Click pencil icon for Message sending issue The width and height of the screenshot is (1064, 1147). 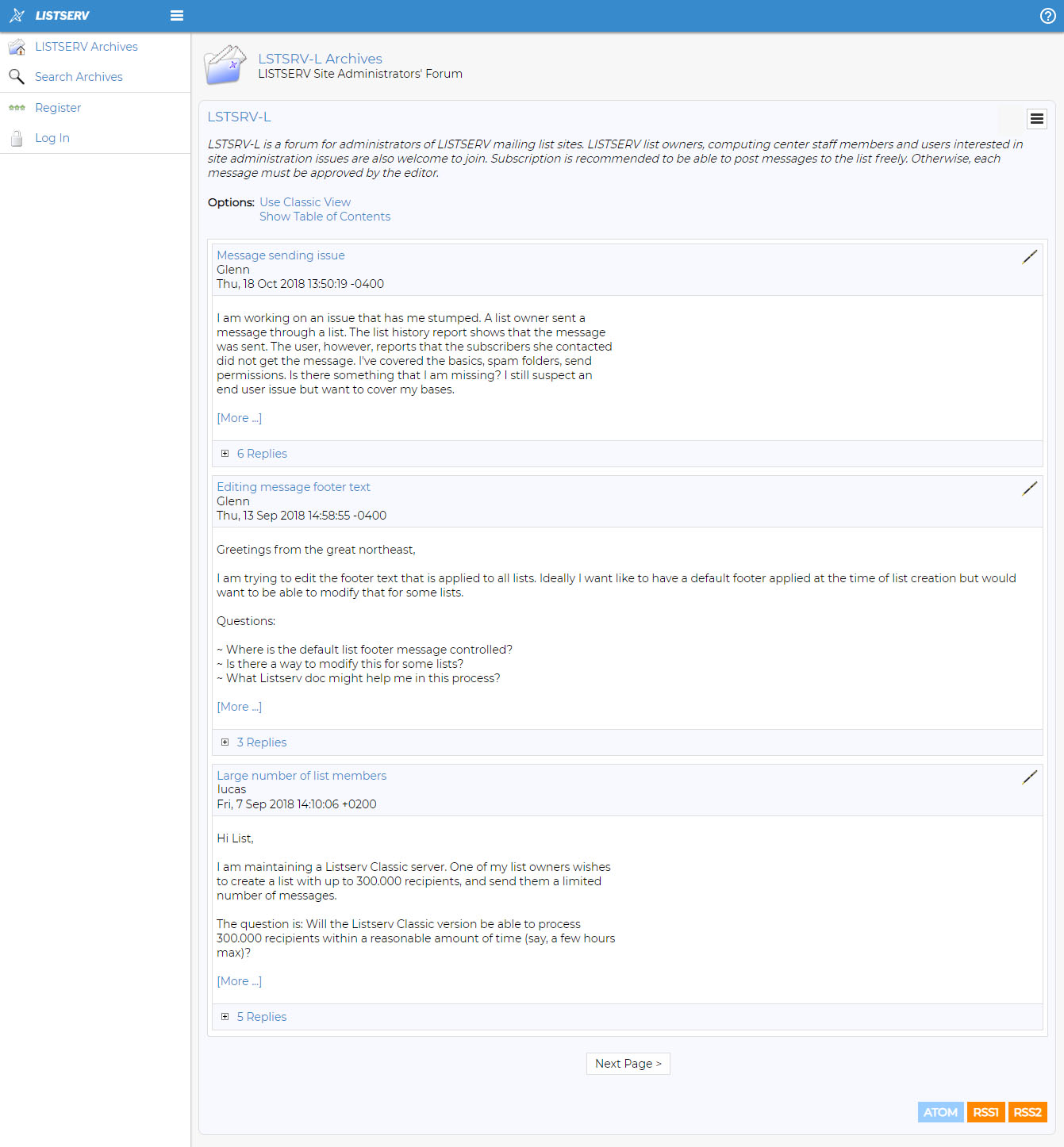[x=1030, y=256]
